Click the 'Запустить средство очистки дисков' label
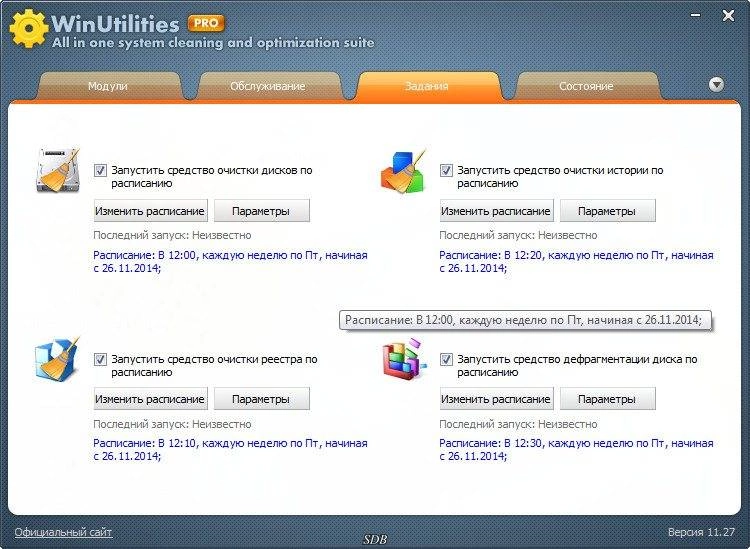Screen dimensions: 750x549 click(211, 176)
